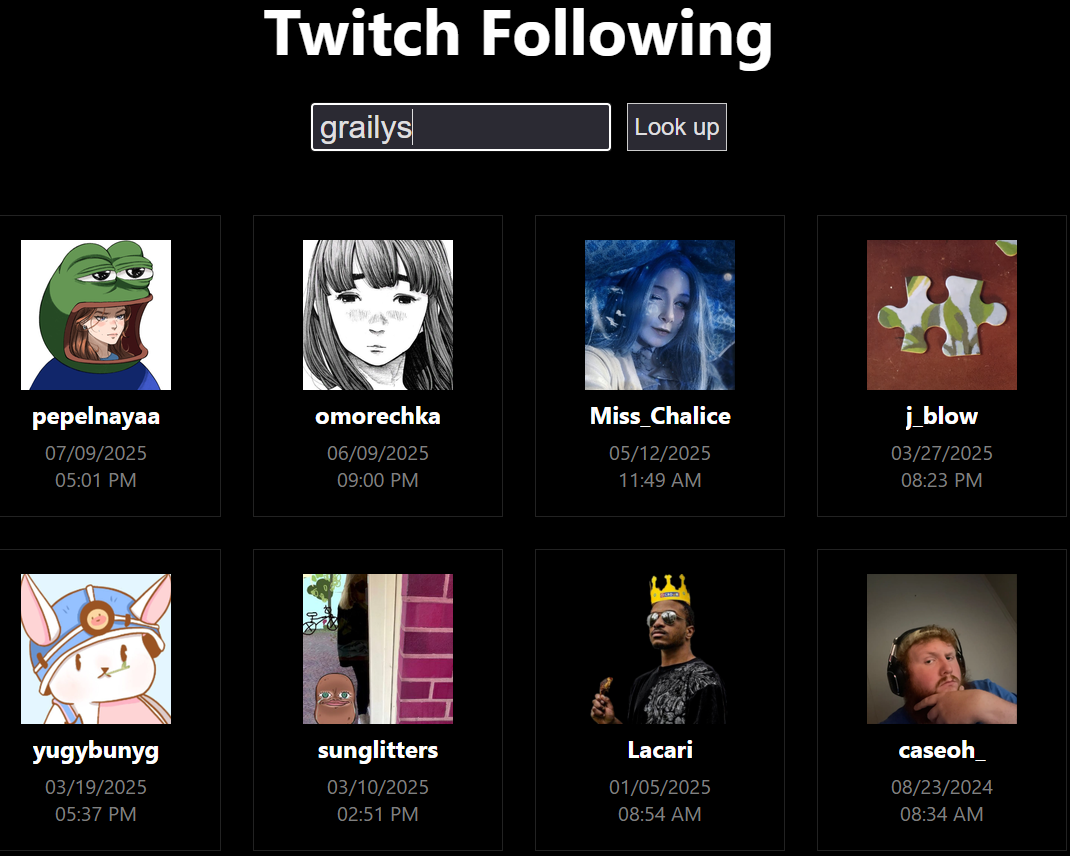
Task: Click the yugybunyg channel name
Action: (x=96, y=751)
